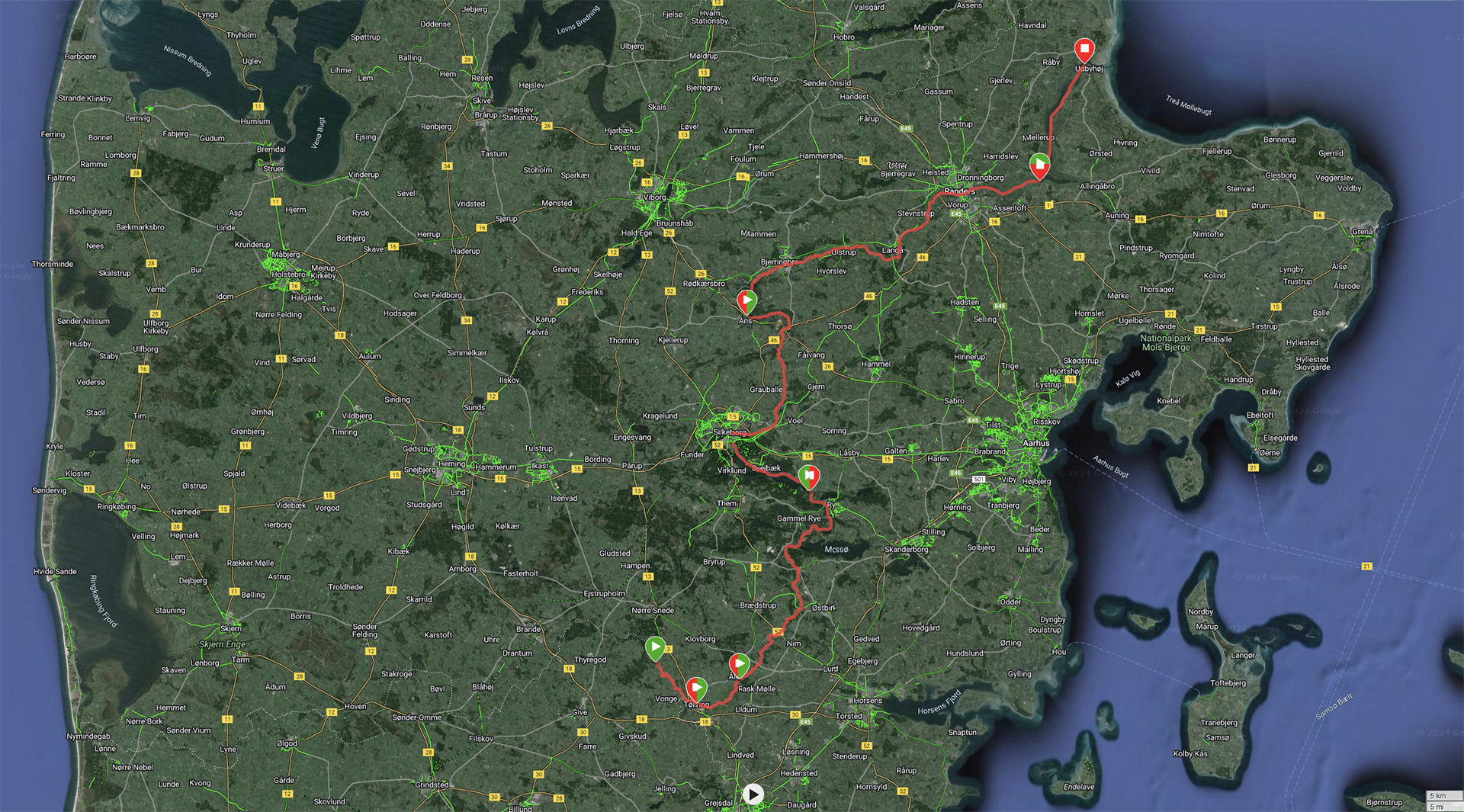Image resolution: width=1464 pixels, height=812 pixels.
Task: Click the Samsø Bælt water label
Action: [x=1334, y=707]
